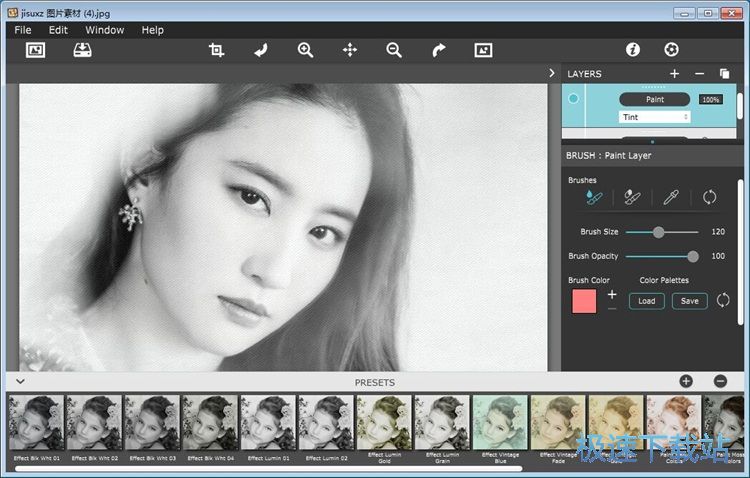750x478 pixels.
Task: Select the Pan move tool
Action: point(350,50)
